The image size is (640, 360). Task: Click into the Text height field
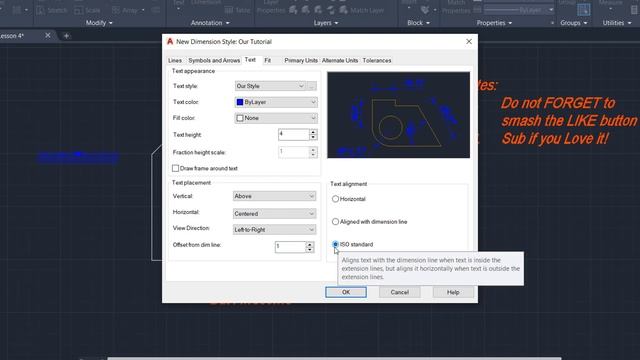click(x=293, y=134)
